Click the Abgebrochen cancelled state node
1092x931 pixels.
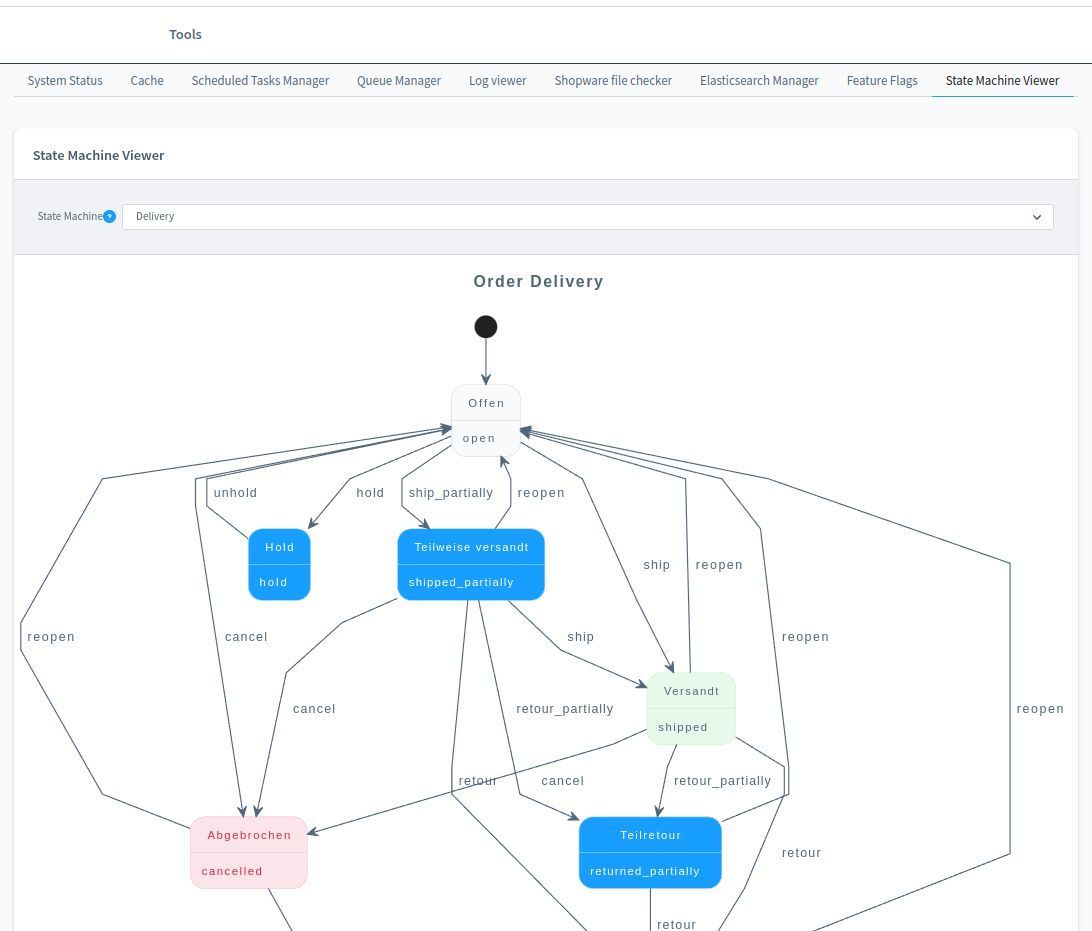pyautogui.click(x=249, y=852)
